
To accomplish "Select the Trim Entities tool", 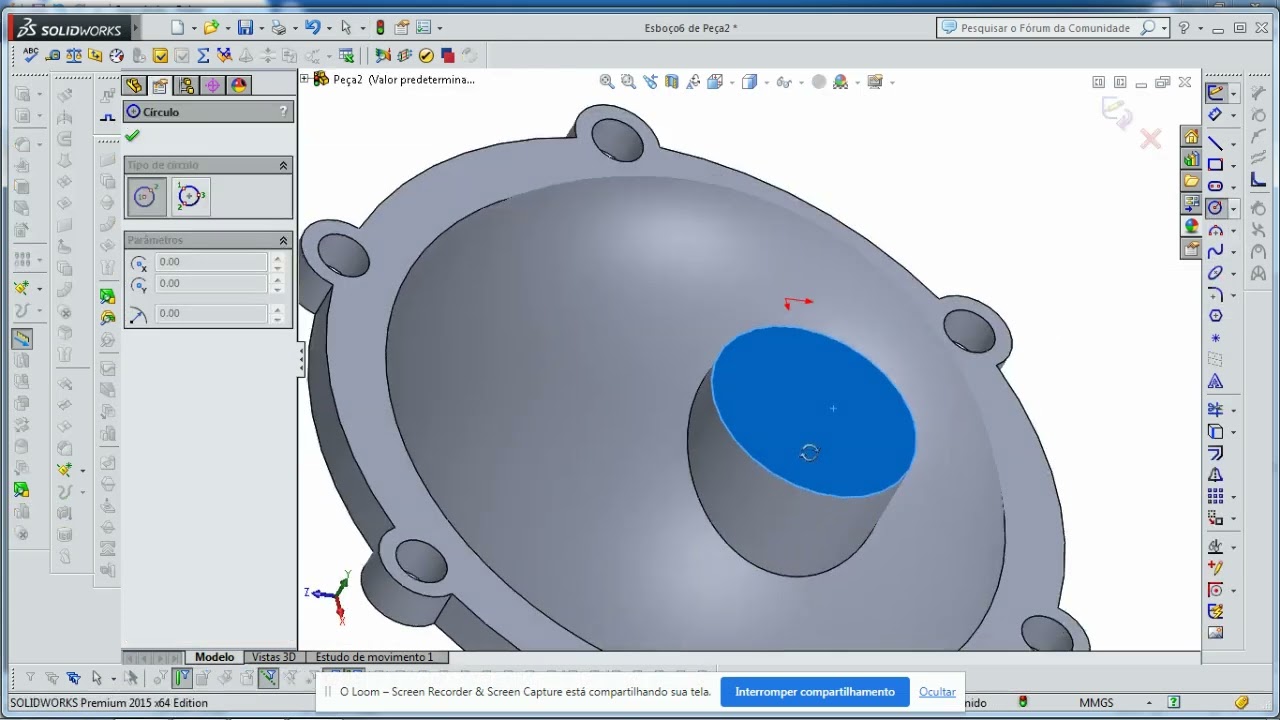I will pos(1215,410).
